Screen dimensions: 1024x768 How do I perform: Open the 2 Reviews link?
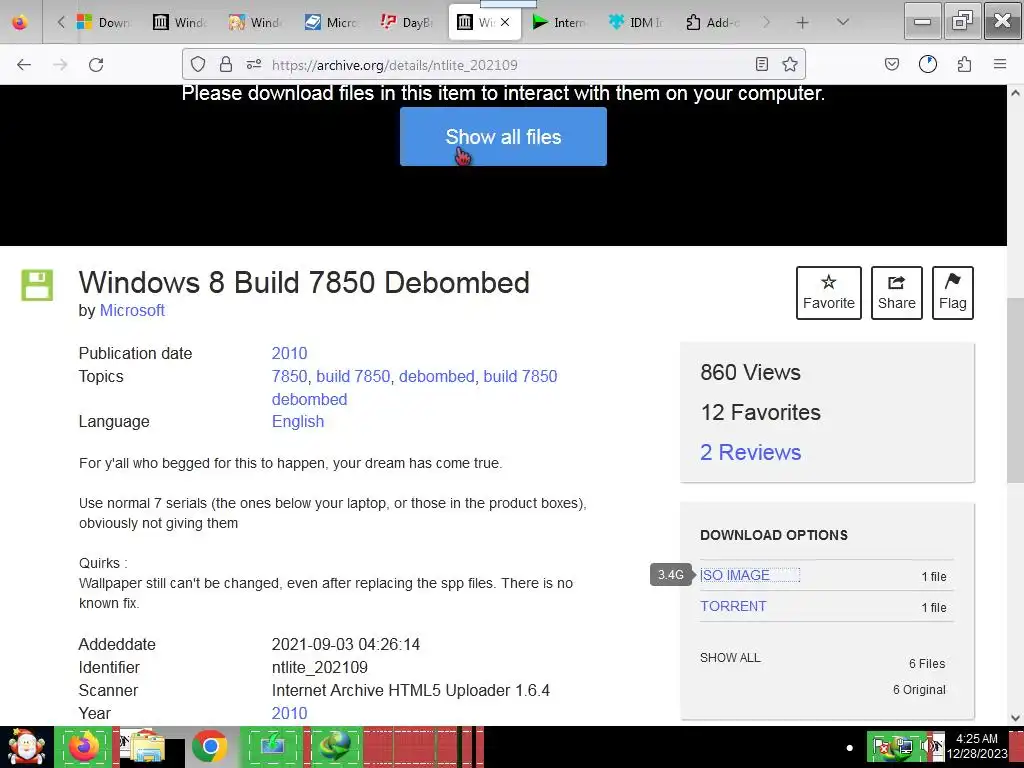tap(750, 452)
